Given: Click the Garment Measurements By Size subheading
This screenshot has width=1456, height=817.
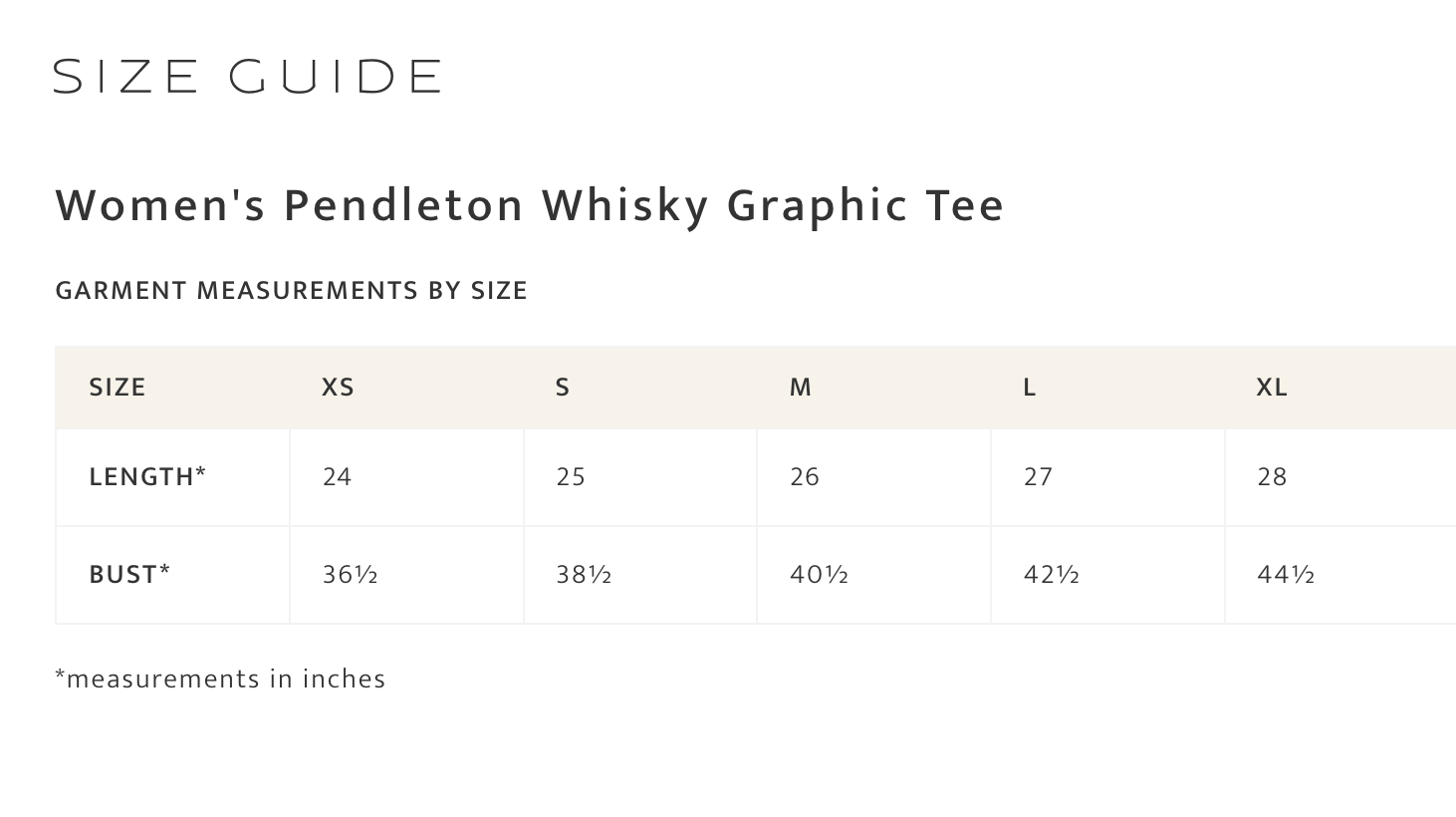Looking at the screenshot, I should pyautogui.click(x=291, y=290).
